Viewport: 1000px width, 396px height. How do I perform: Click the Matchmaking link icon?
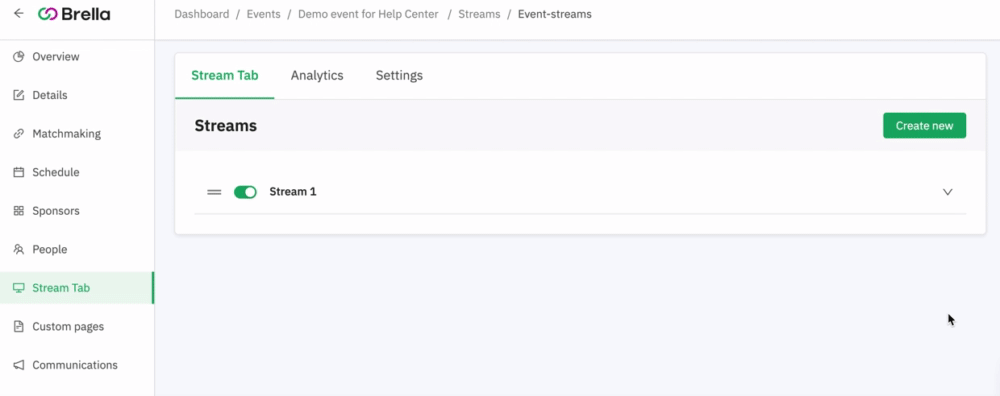coord(18,134)
